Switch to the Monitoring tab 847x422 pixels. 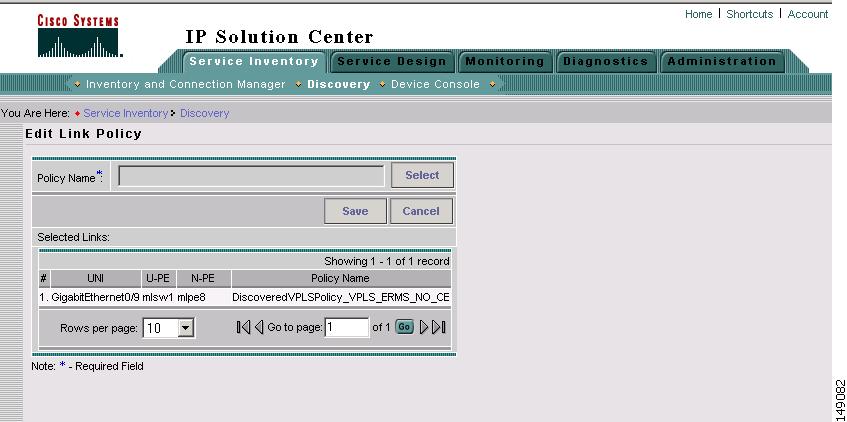(505, 62)
